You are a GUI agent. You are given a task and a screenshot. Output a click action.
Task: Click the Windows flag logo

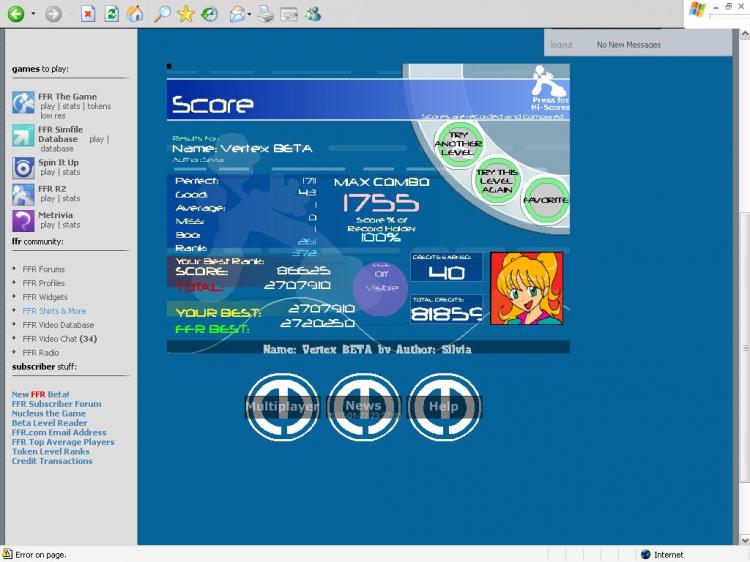coord(696,10)
